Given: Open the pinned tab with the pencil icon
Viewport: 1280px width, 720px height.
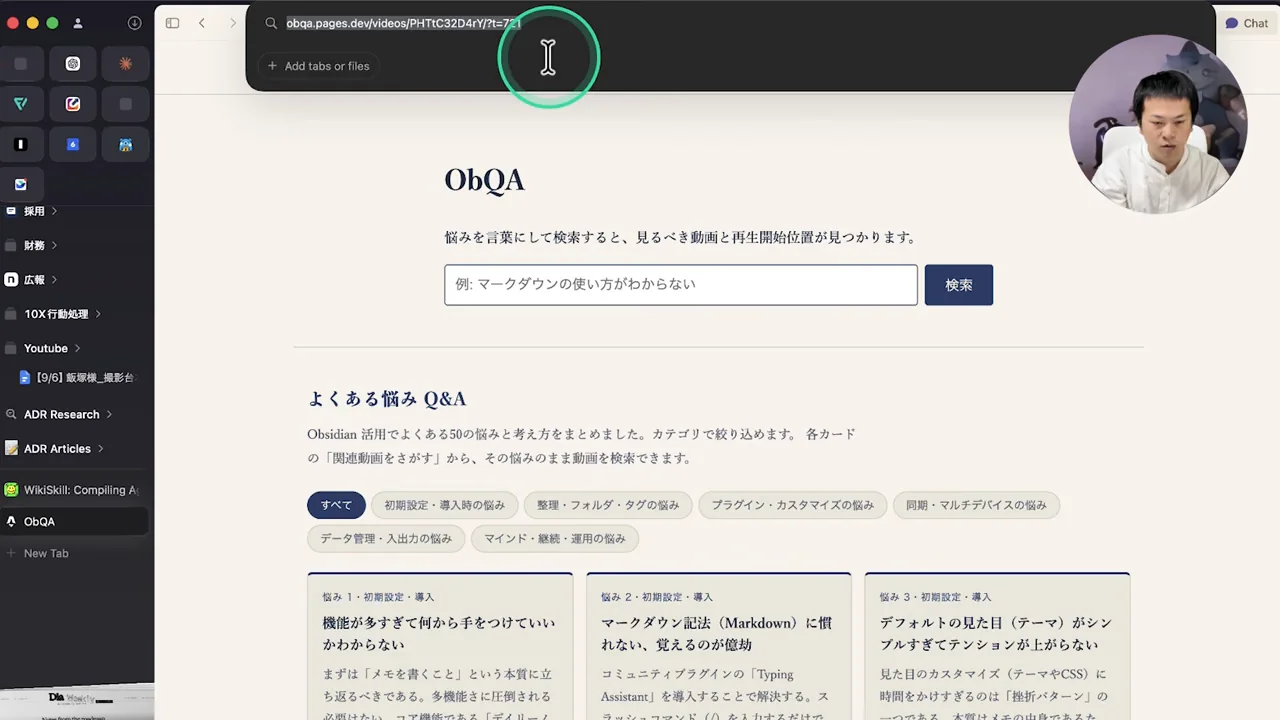Looking at the screenshot, I should 73,104.
